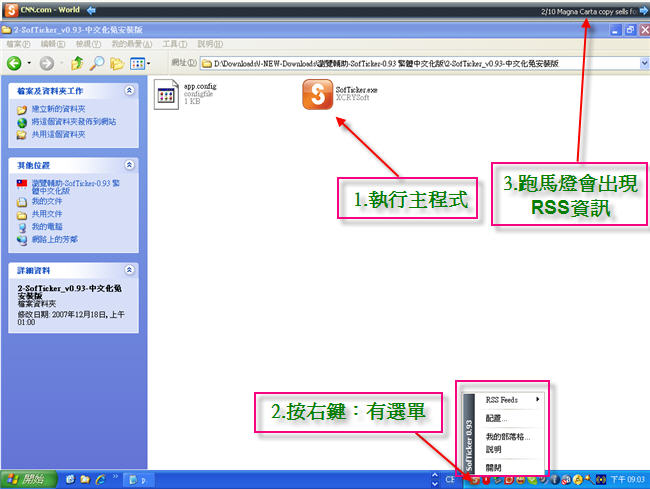Toggle the Folders pane toolbar icon

pos(118,64)
